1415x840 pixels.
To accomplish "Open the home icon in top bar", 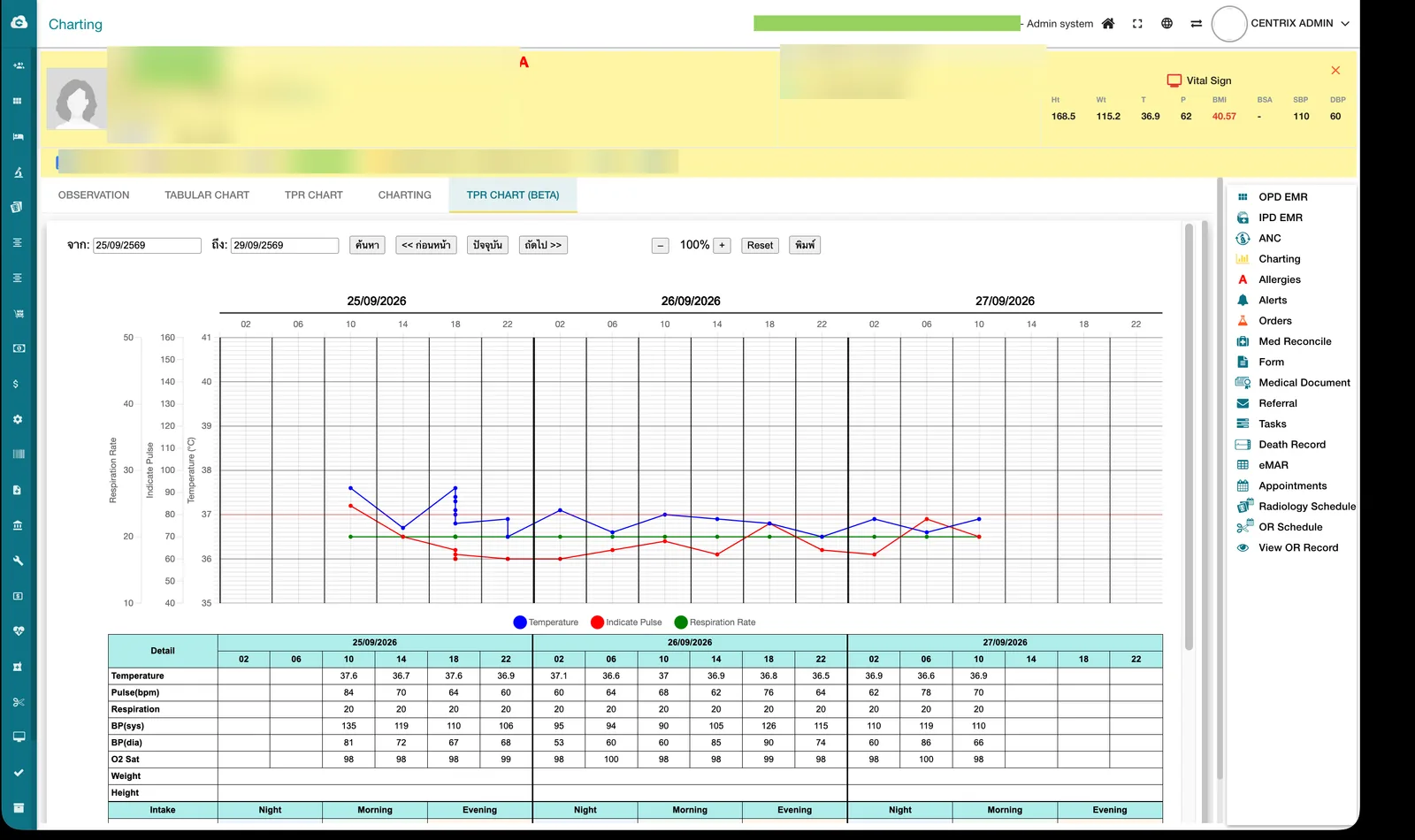I will tap(1108, 24).
